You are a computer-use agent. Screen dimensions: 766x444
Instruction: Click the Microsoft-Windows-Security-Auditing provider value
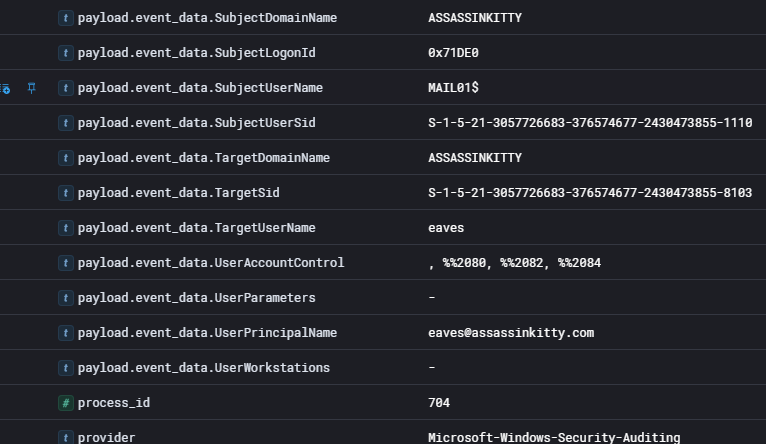(x=553, y=437)
